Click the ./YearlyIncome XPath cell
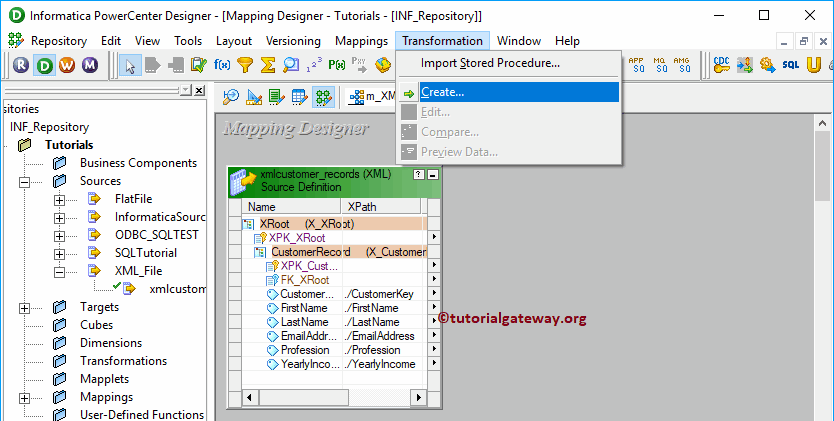 [x=383, y=364]
